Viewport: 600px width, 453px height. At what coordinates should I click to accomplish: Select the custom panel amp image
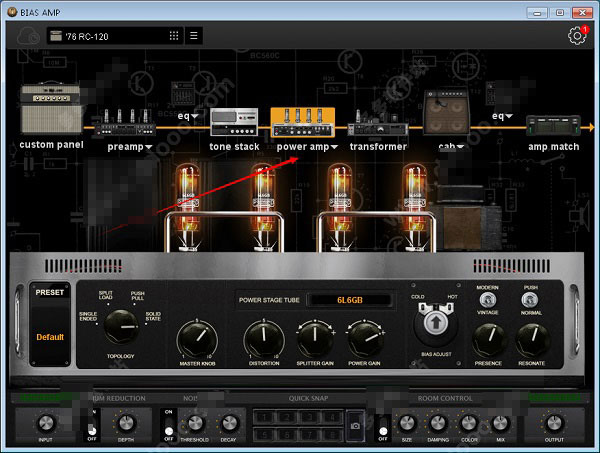pos(51,108)
